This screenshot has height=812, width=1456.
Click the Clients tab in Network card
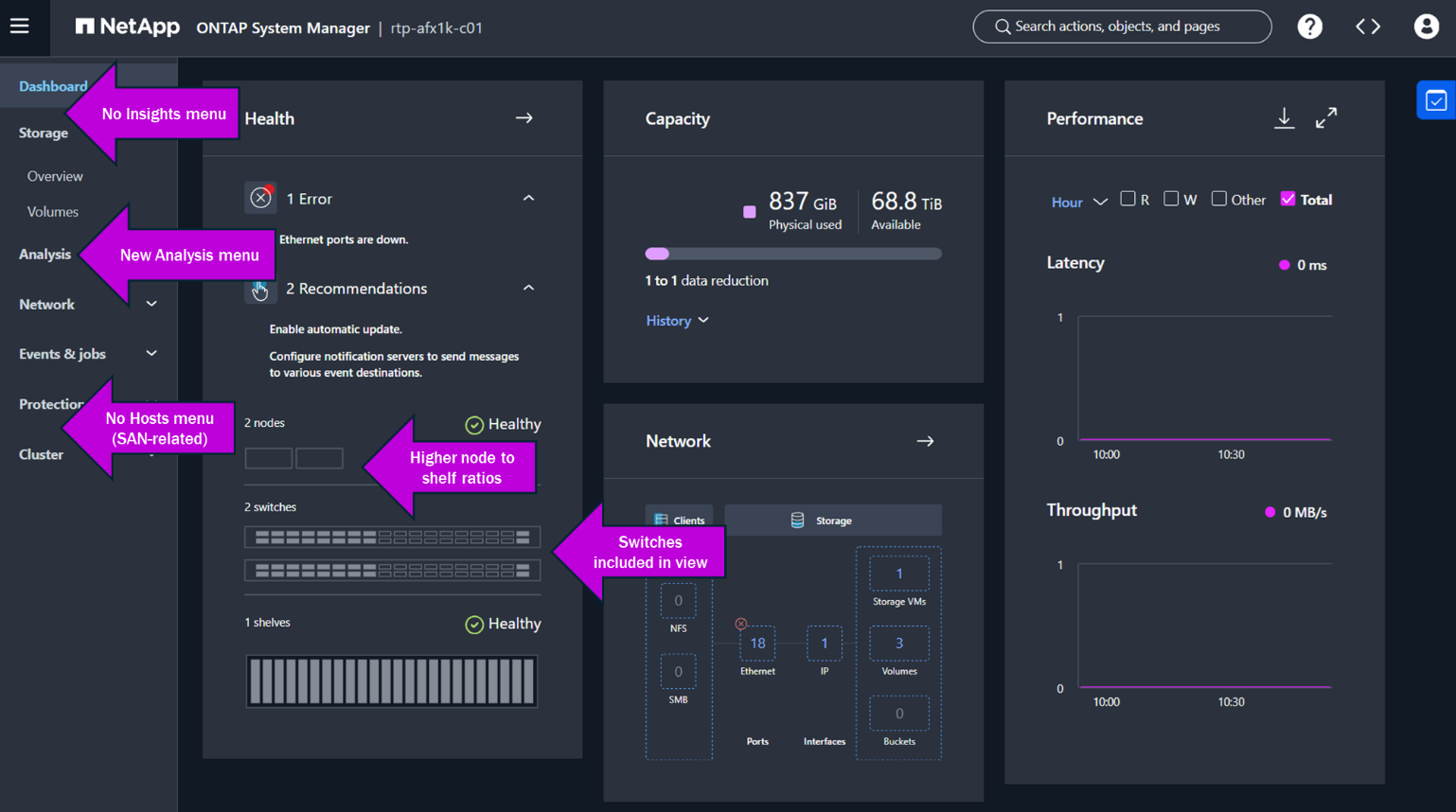click(x=680, y=521)
